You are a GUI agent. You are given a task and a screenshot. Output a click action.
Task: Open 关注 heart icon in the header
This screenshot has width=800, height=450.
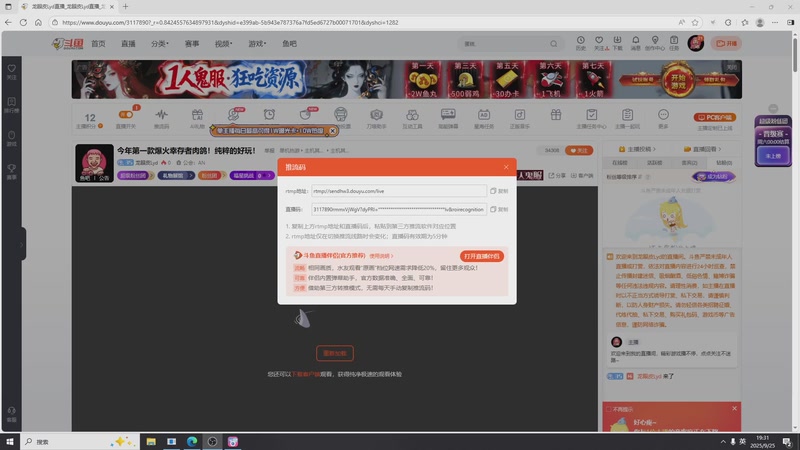coord(599,43)
